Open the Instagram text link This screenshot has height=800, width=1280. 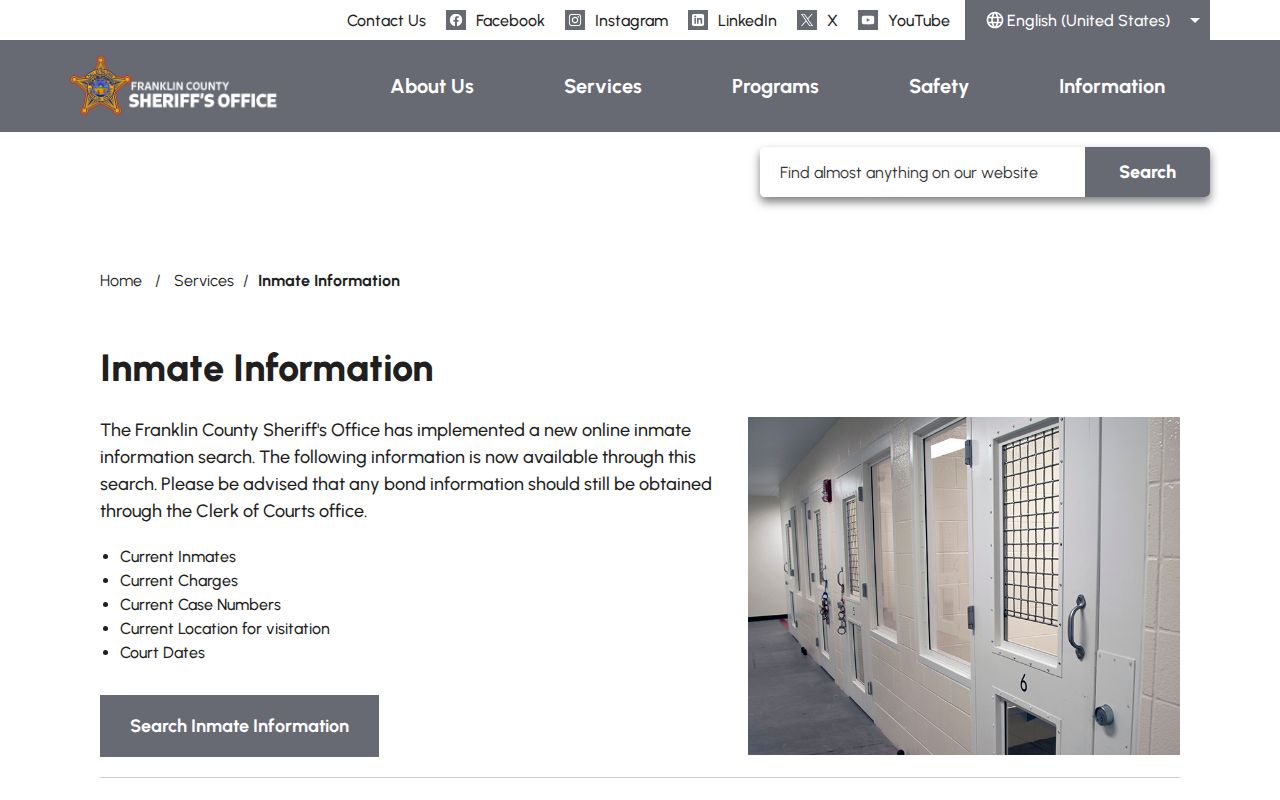tap(631, 20)
